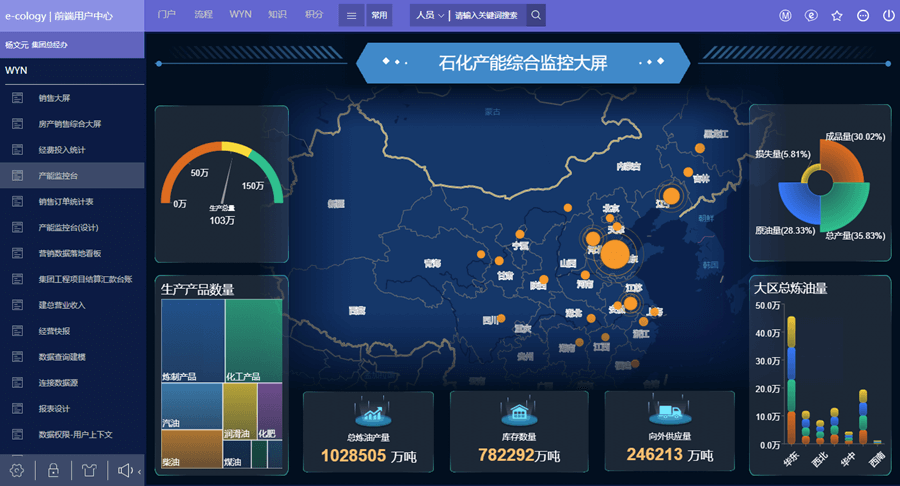Click the star favorites icon
The image size is (900, 486).
click(x=837, y=16)
